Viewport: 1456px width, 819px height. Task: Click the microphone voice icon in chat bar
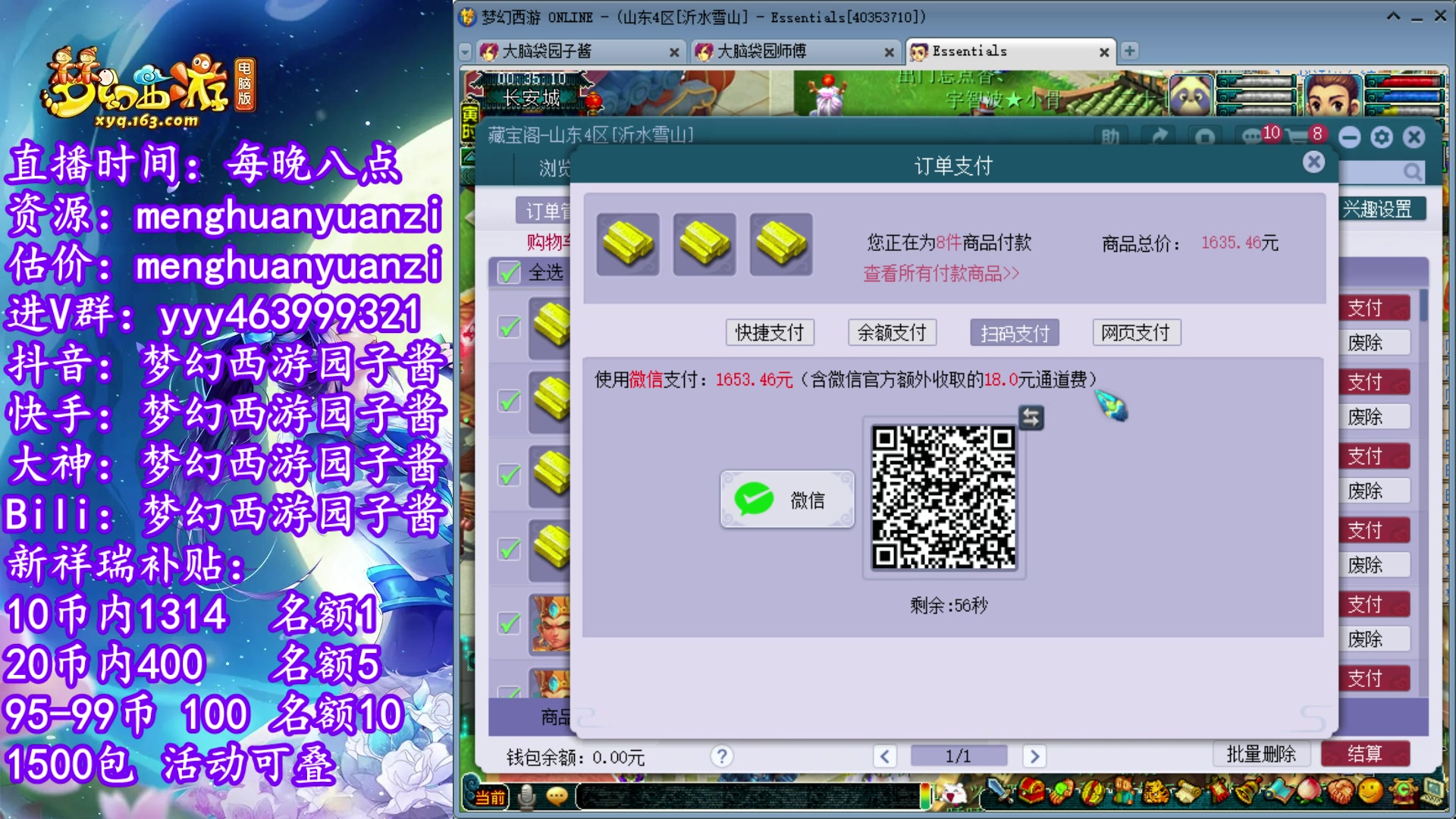click(x=526, y=796)
